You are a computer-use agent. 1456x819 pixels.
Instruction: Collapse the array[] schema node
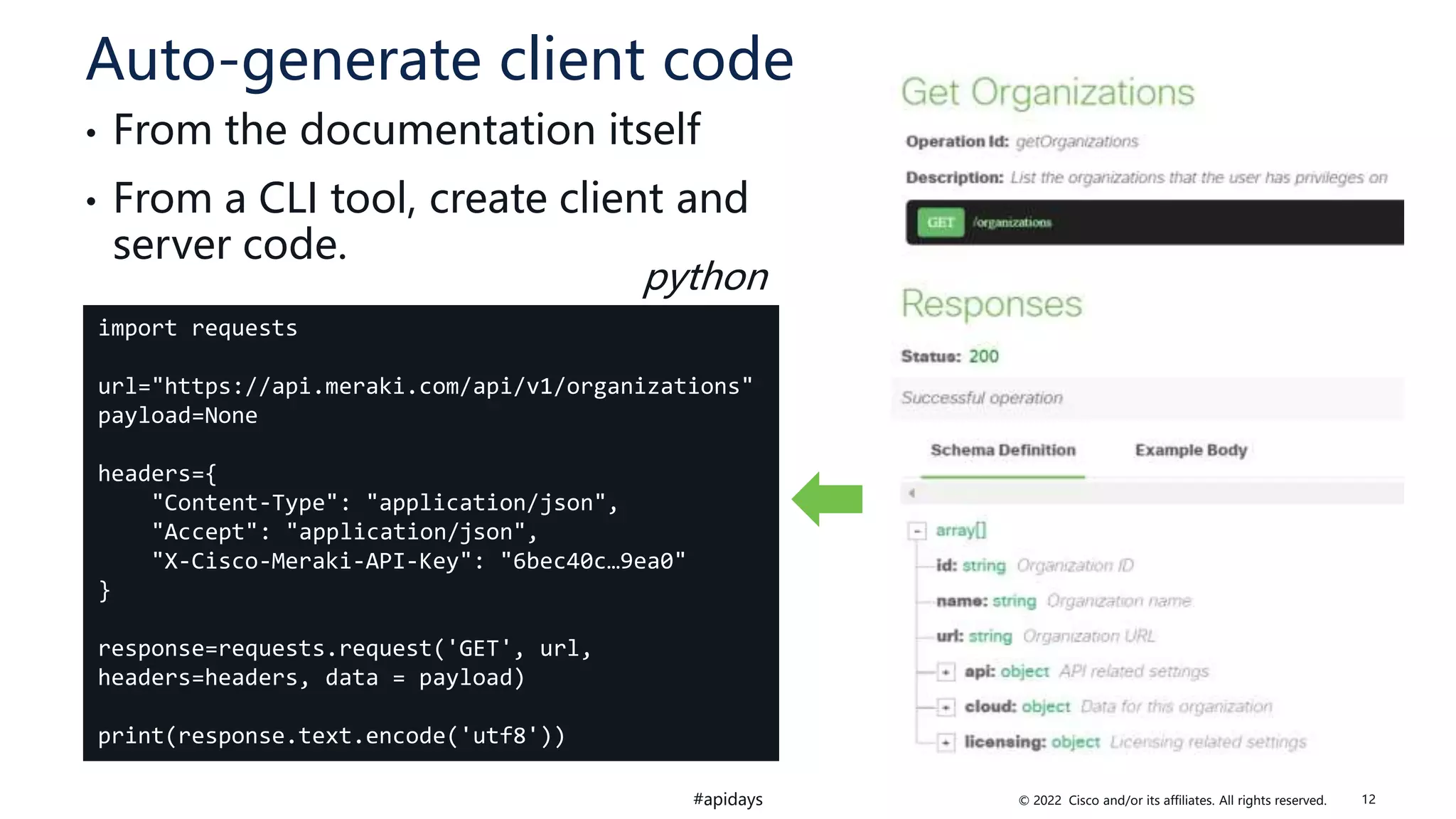(x=918, y=531)
